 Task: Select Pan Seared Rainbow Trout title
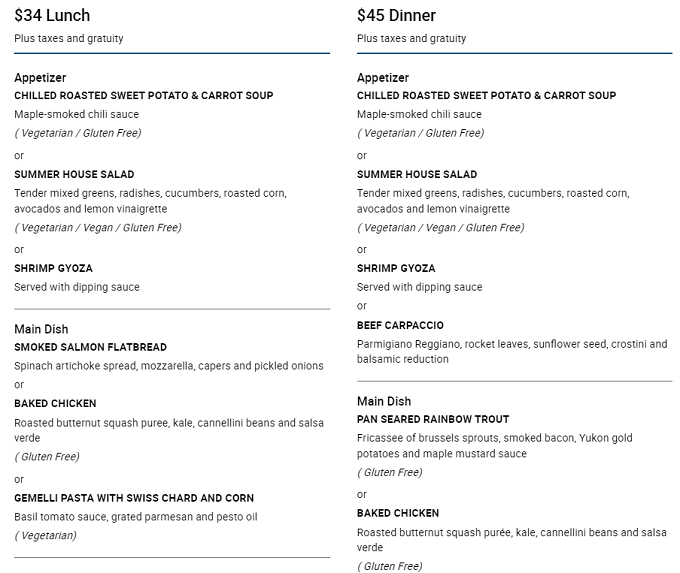[433, 419]
